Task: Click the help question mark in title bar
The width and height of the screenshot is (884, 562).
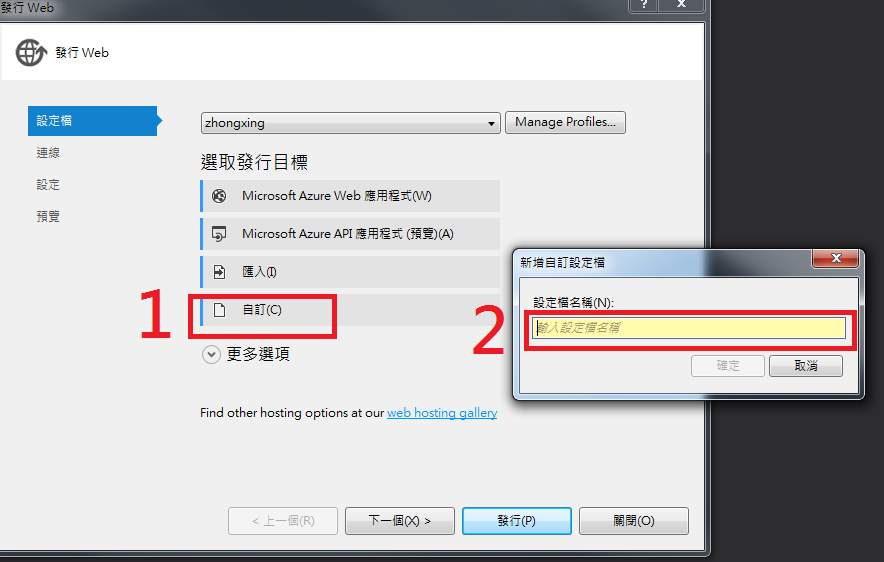Action: [644, 5]
